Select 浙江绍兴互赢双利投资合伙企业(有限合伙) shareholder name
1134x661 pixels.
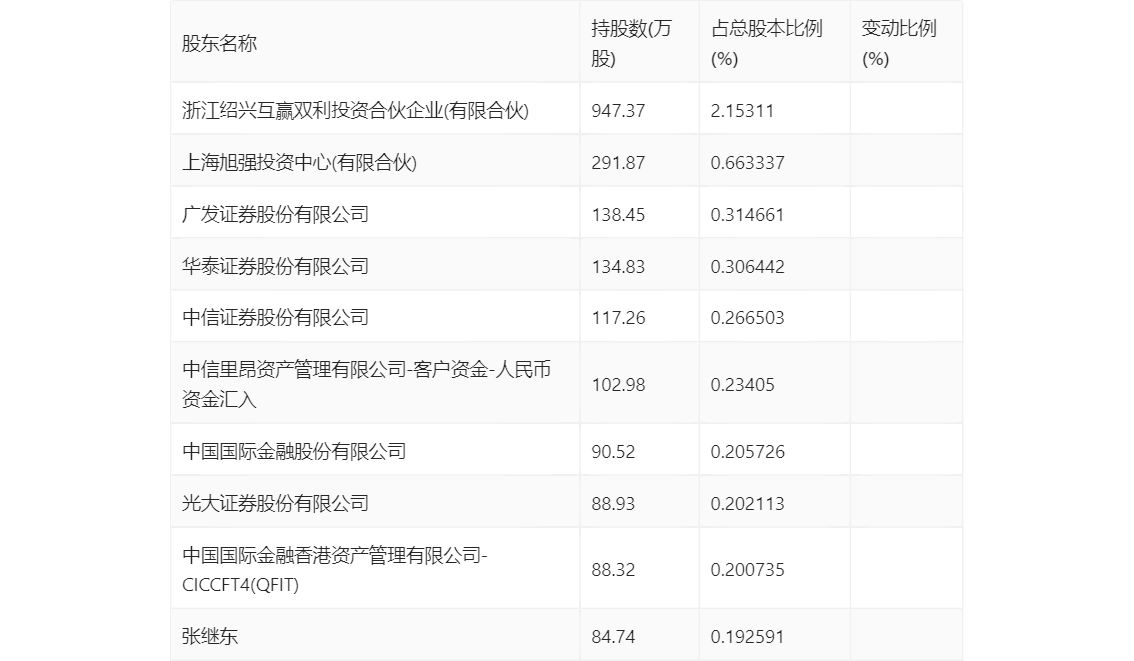(355, 111)
